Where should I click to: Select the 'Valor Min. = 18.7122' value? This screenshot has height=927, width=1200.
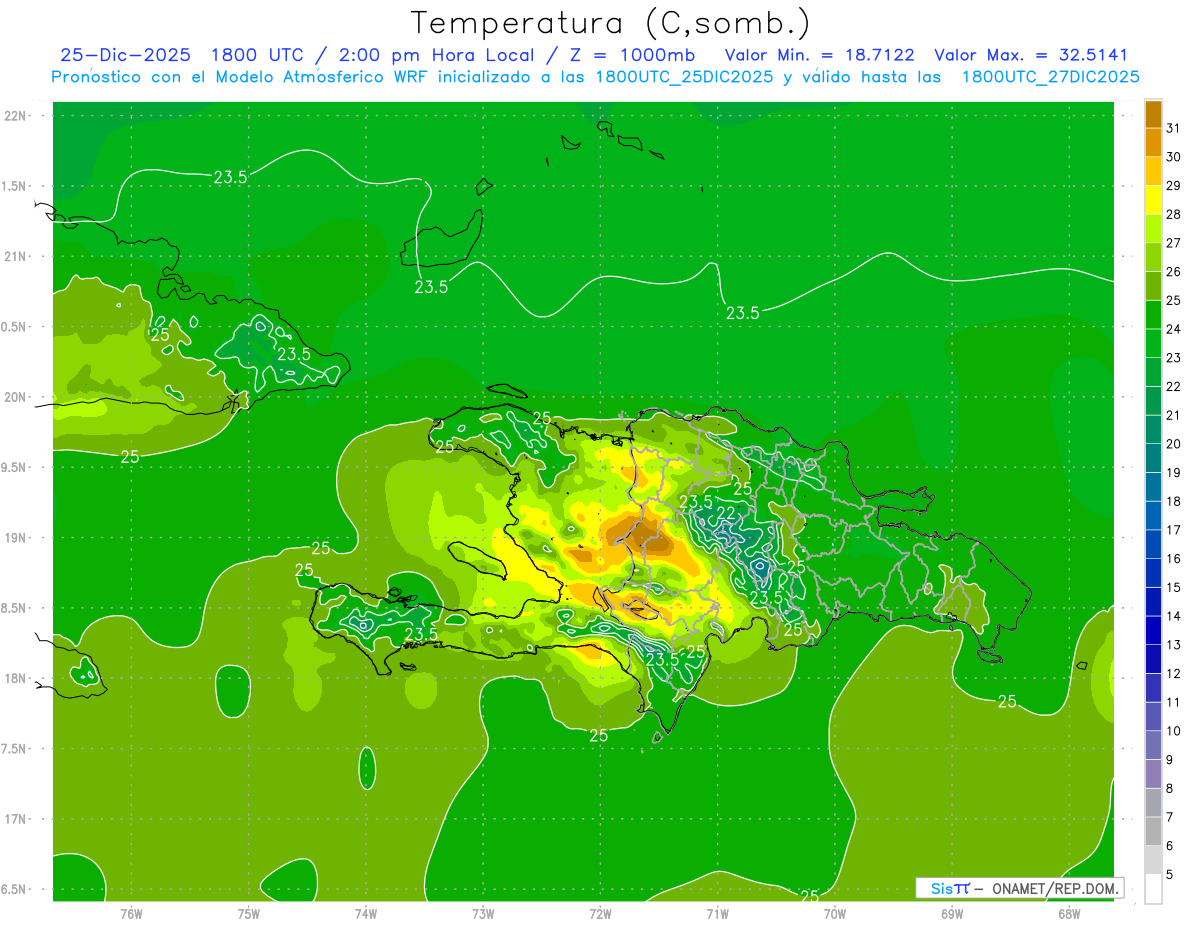pos(819,55)
